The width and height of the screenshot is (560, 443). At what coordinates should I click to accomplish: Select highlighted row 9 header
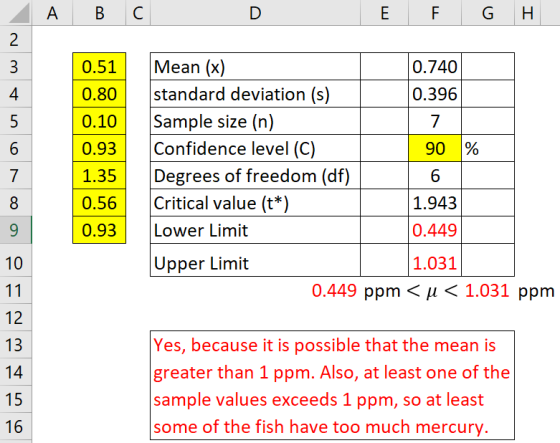(16, 230)
